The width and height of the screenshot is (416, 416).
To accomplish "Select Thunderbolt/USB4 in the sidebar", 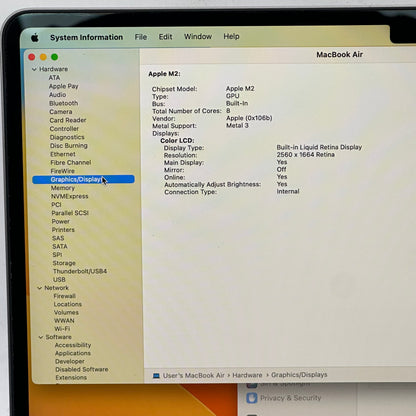I will click(80, 271).
